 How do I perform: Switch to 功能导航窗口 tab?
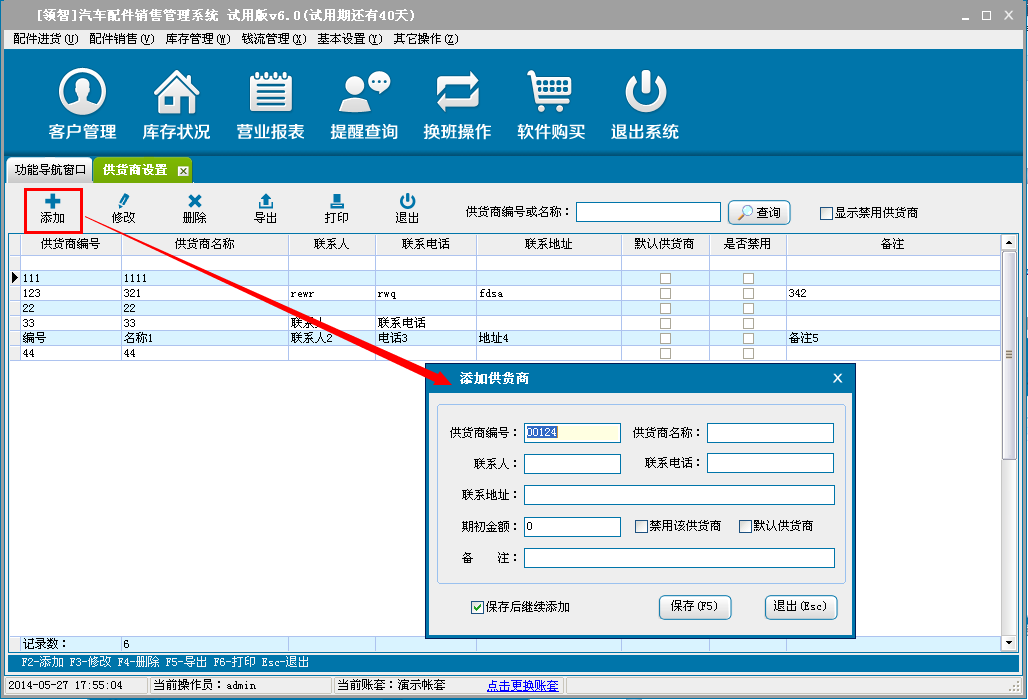[x=51, y=170]
